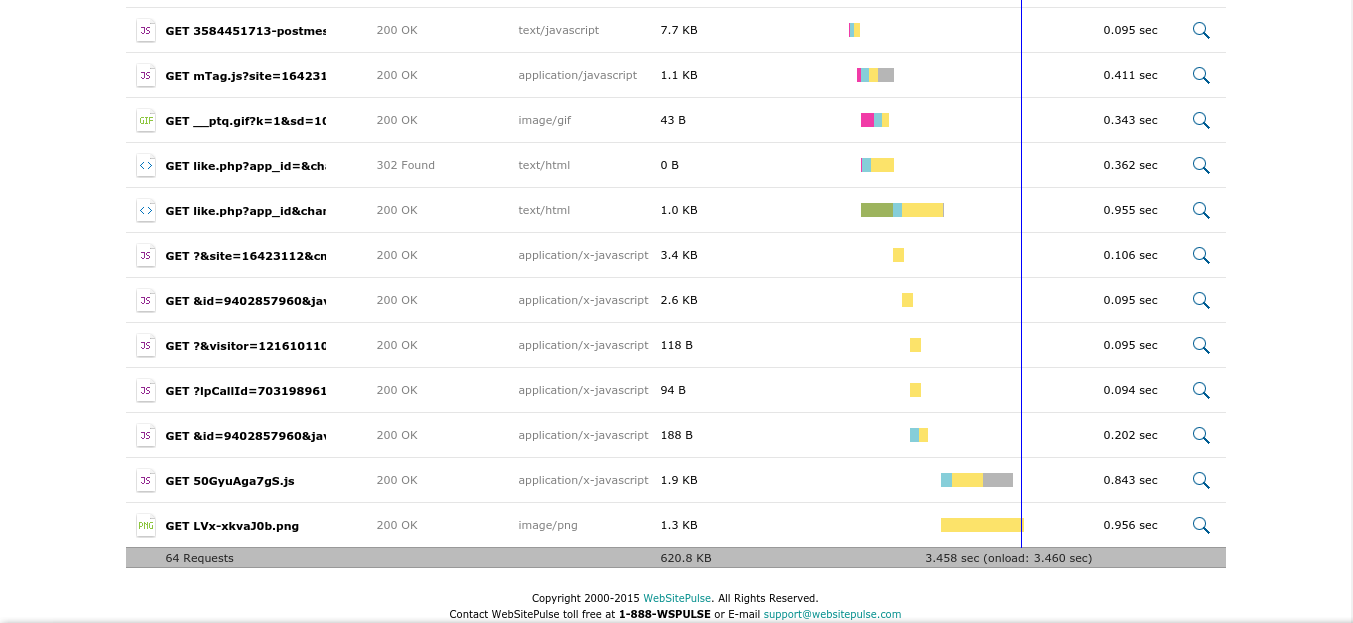Click the "3.4 KB" size value

[x=679, y=255]
